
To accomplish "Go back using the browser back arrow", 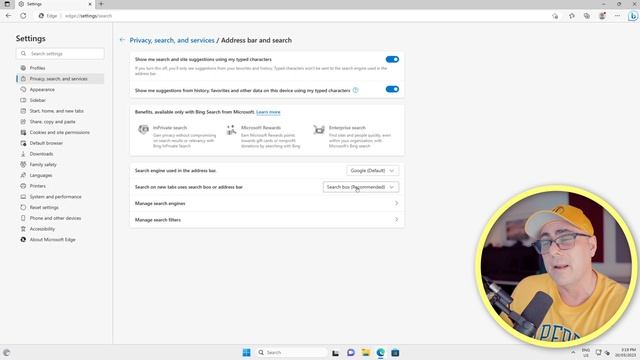I will pyautogui.click(x=9, y=16).
